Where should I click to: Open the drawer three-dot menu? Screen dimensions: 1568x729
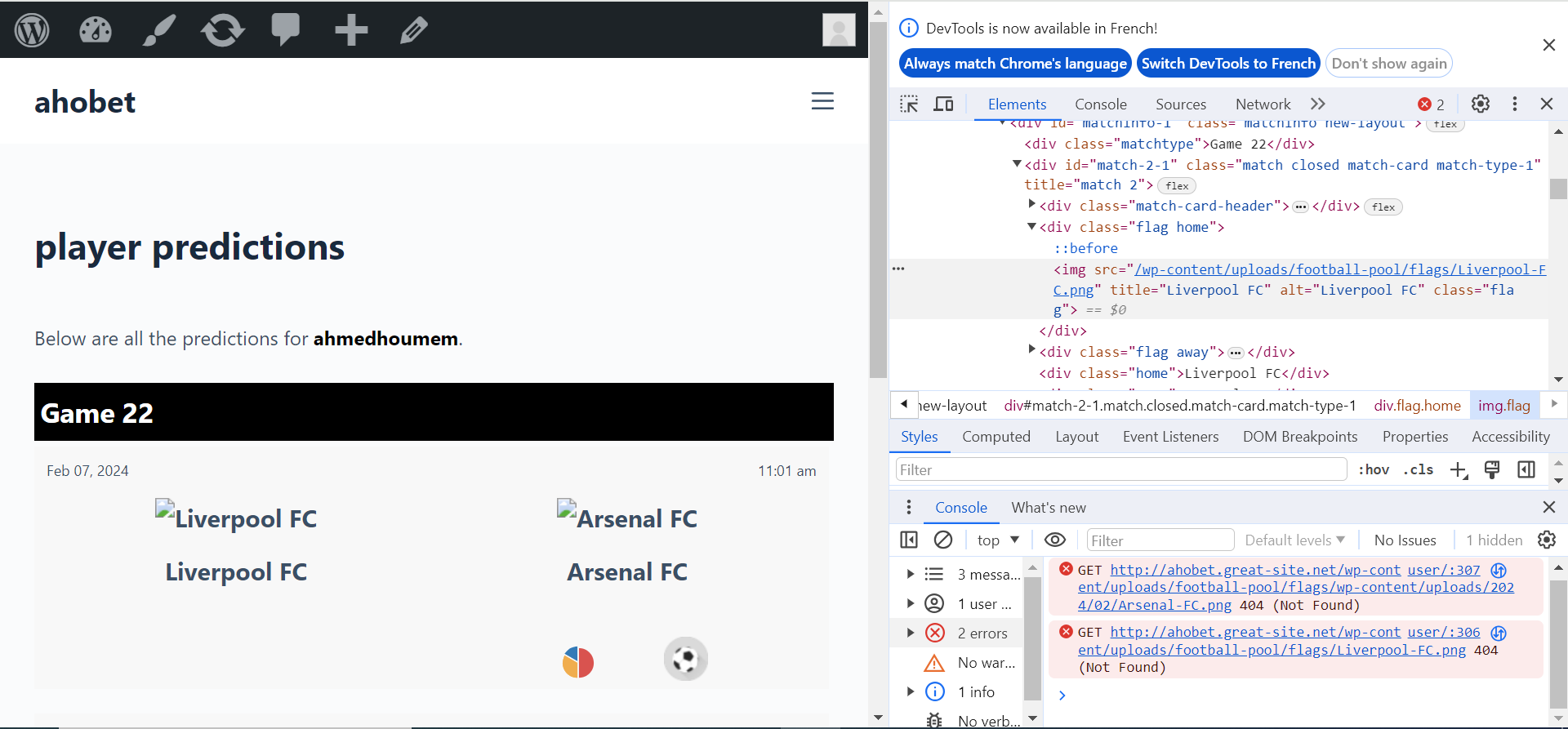[x=908, y=507]
